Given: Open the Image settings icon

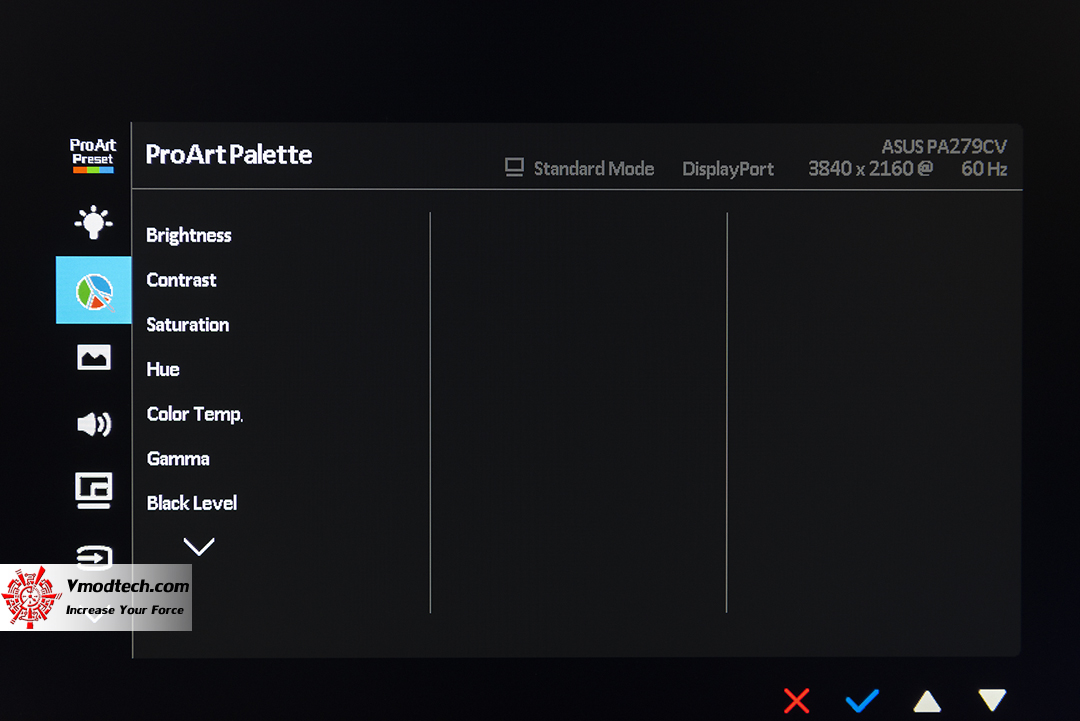Looking at the screenshot, I should tap(93, 357).
